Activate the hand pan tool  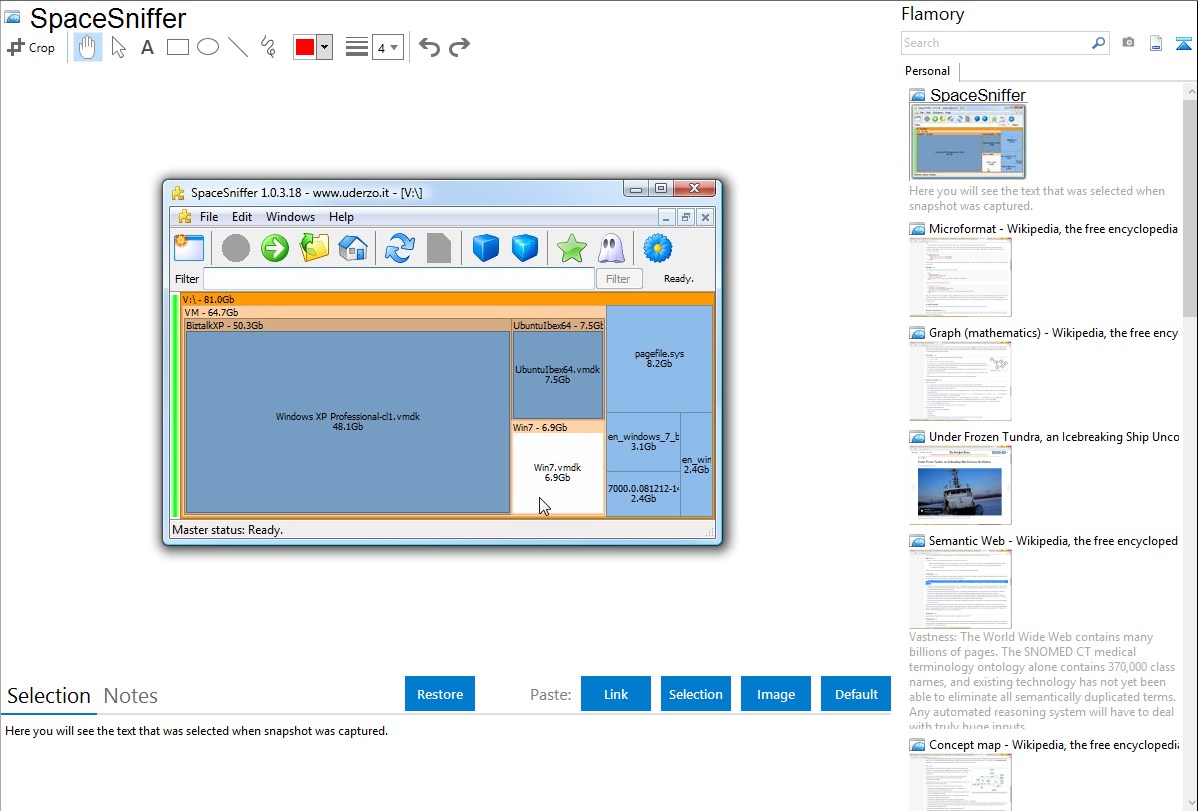[88, 47]
